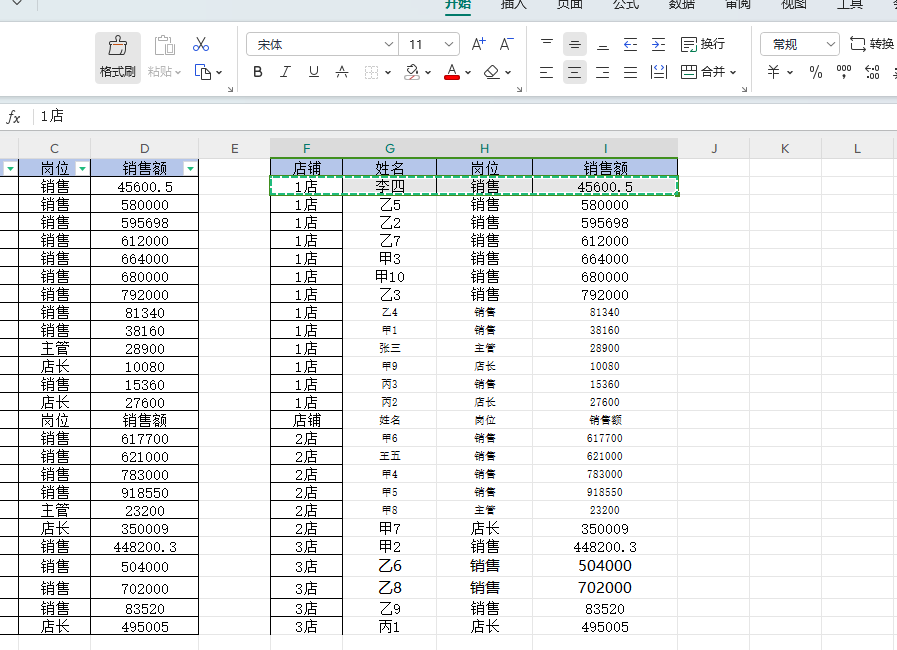Align text right horizontally
The width and height of the screenshot is (897, 650).
[x=602, y=72]
